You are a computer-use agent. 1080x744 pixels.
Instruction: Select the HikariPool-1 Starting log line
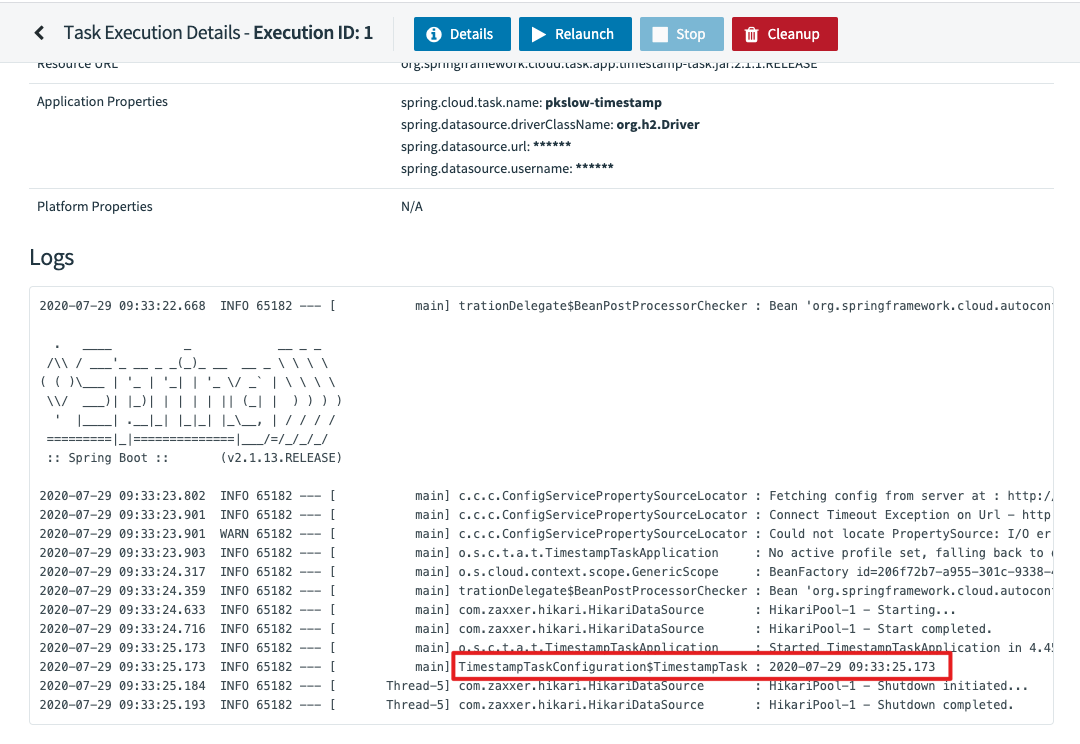(x=497, y=610)
